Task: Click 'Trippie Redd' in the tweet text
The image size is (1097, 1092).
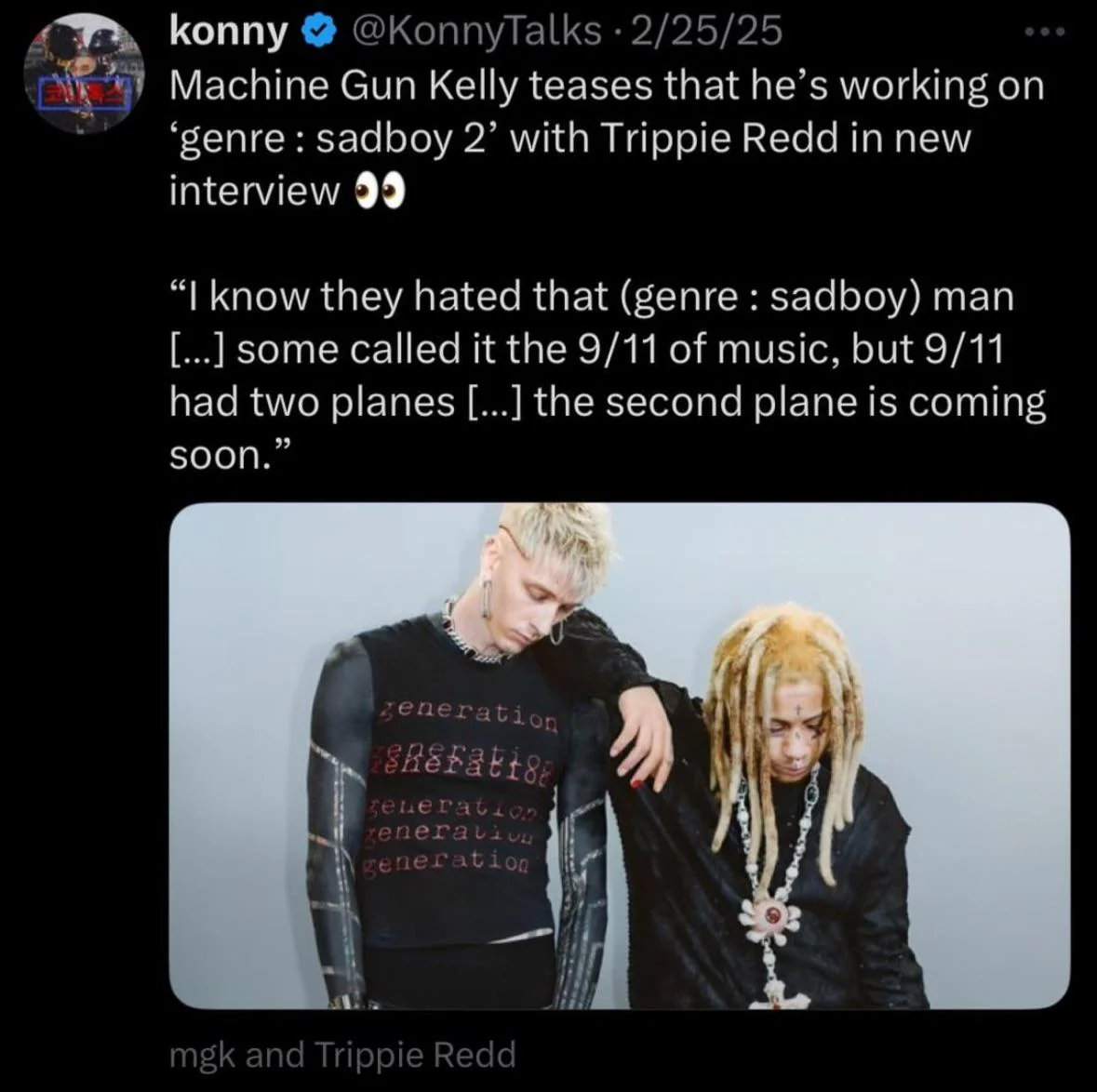Action: [719, 138]
